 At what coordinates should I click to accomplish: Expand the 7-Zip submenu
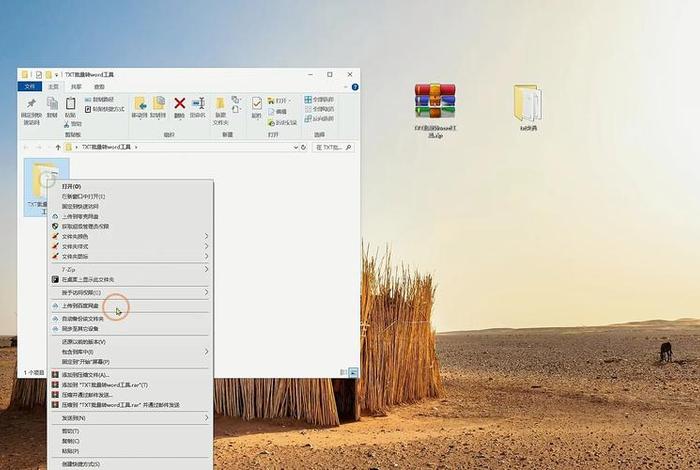pyautogui.click(x=207, y=269)
